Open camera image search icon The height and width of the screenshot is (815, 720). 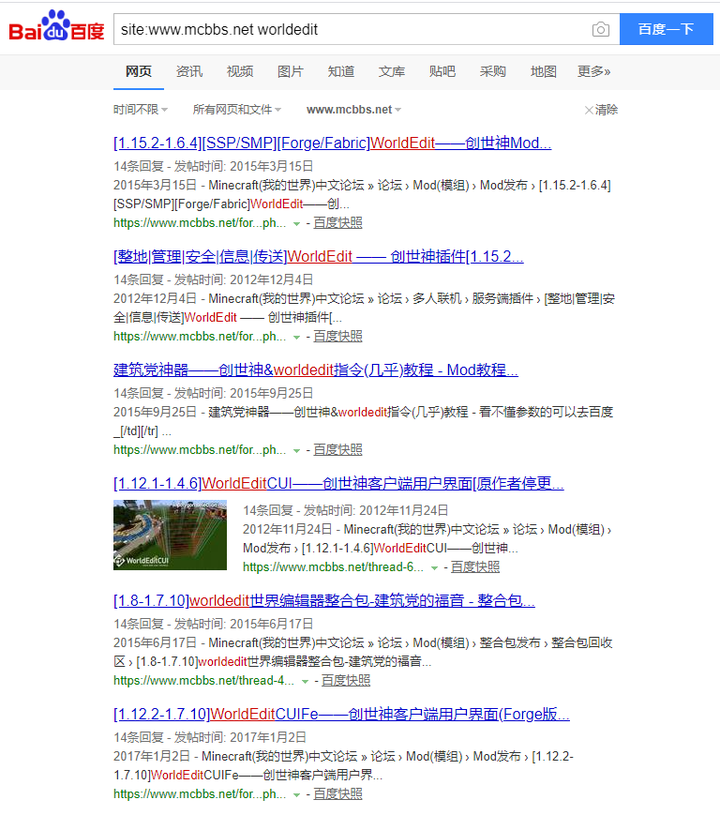[600, 29]
